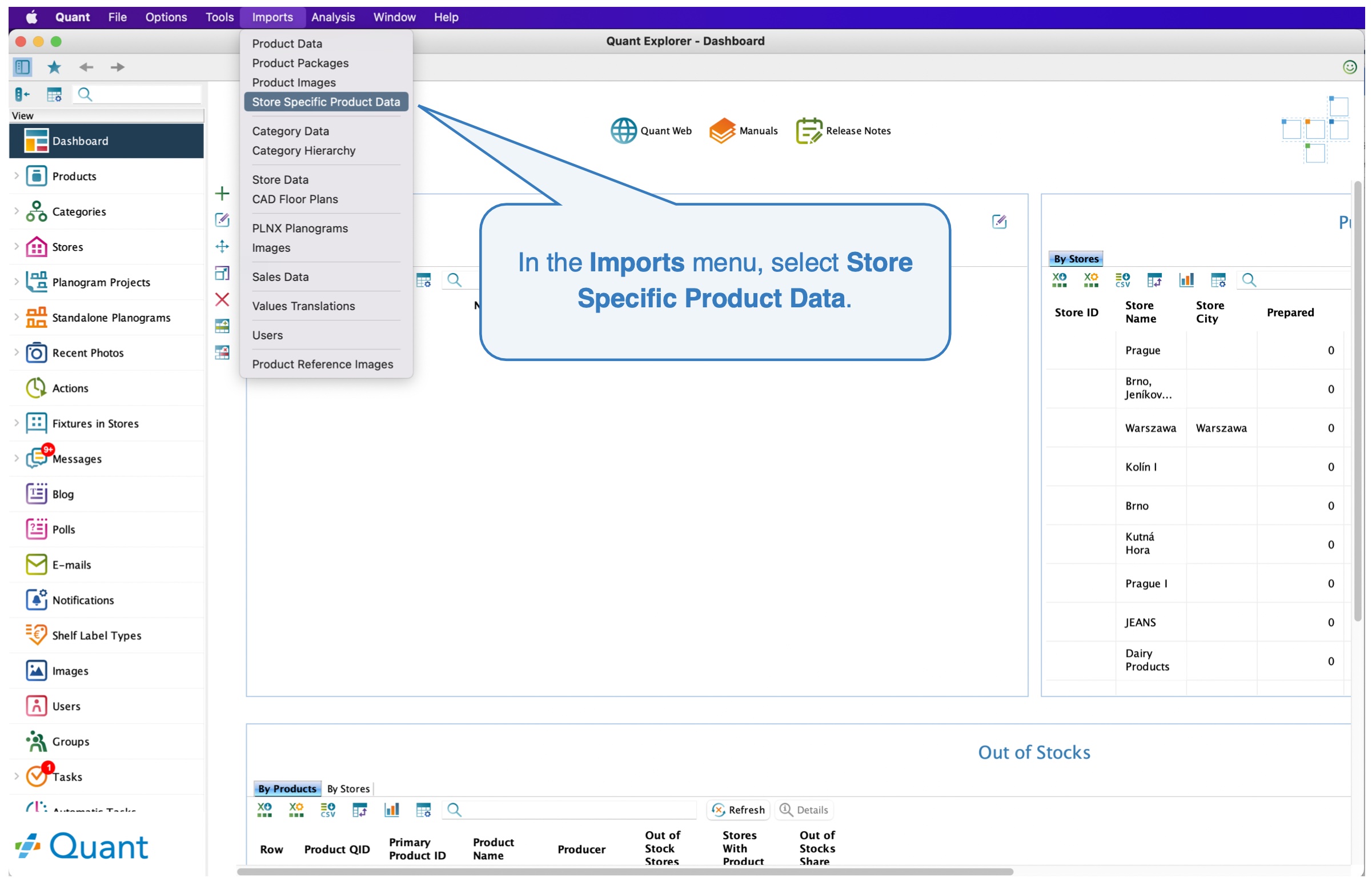Viewport: 1372px width, 882px height.
Task: Click the green smiley feedback icon
Action: pyautogui.click(x=1349, y=67)
